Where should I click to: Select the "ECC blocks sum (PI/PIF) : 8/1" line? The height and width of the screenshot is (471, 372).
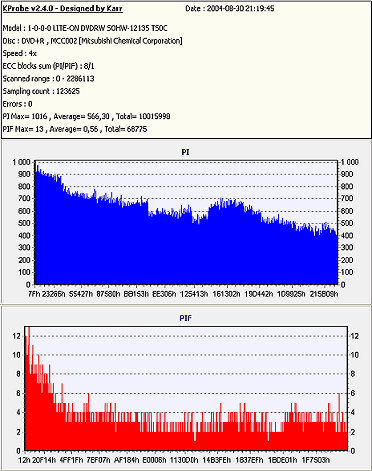(48, 66)
